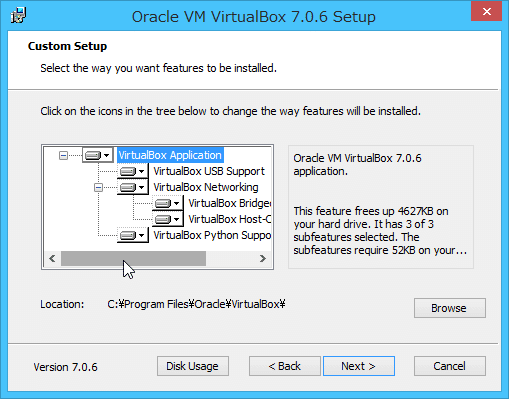Viewport: 509px width, 399px height.
Task: Go to previous step with Back
Action: (x=285, y=366)
